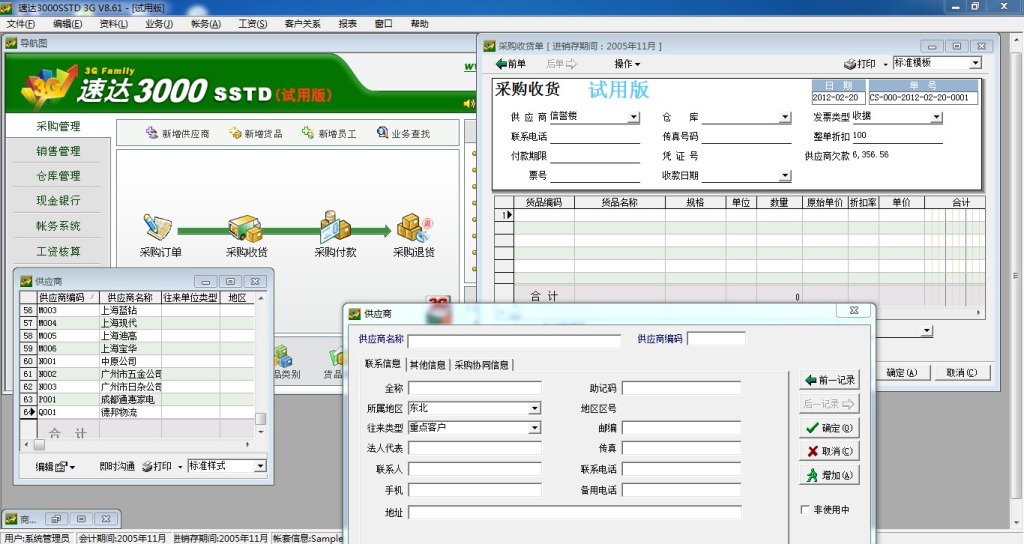Select supplier row 中原公司

pos(137,361)
